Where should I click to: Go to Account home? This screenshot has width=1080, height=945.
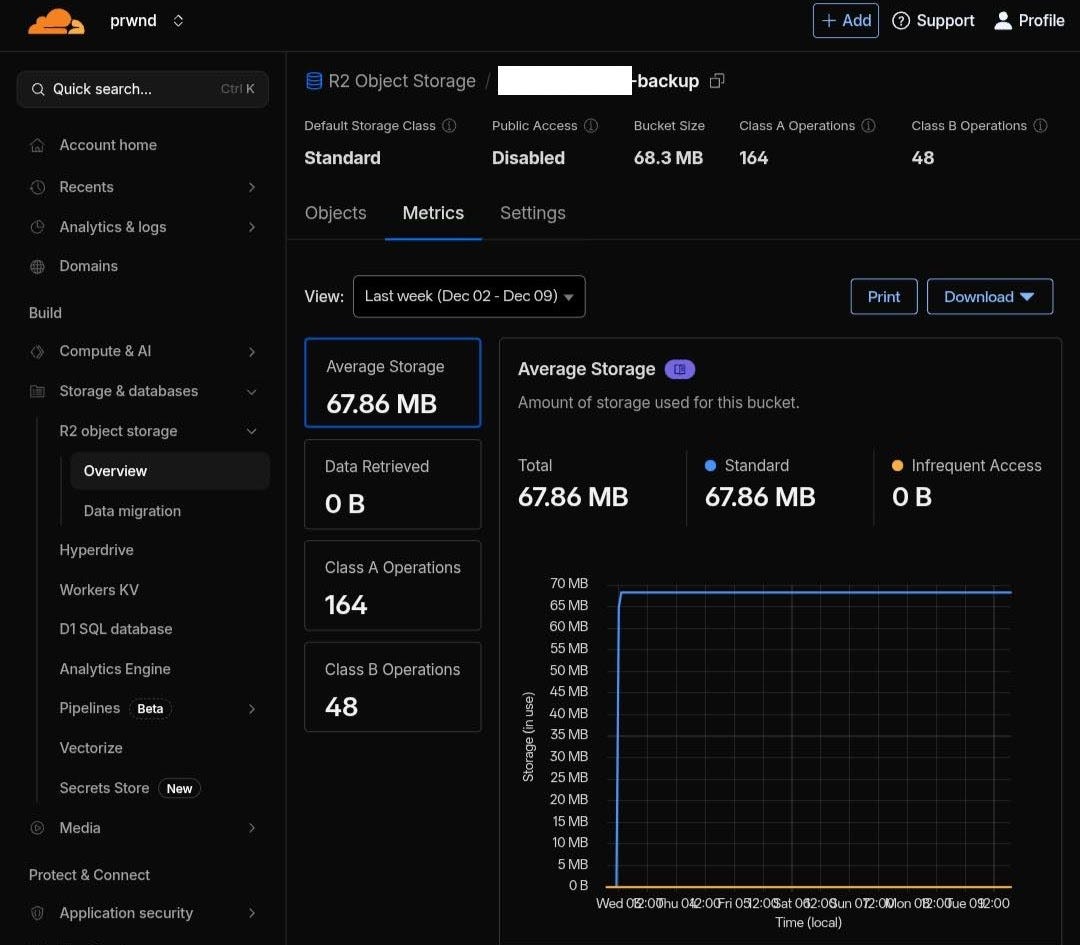pos(108,145)
